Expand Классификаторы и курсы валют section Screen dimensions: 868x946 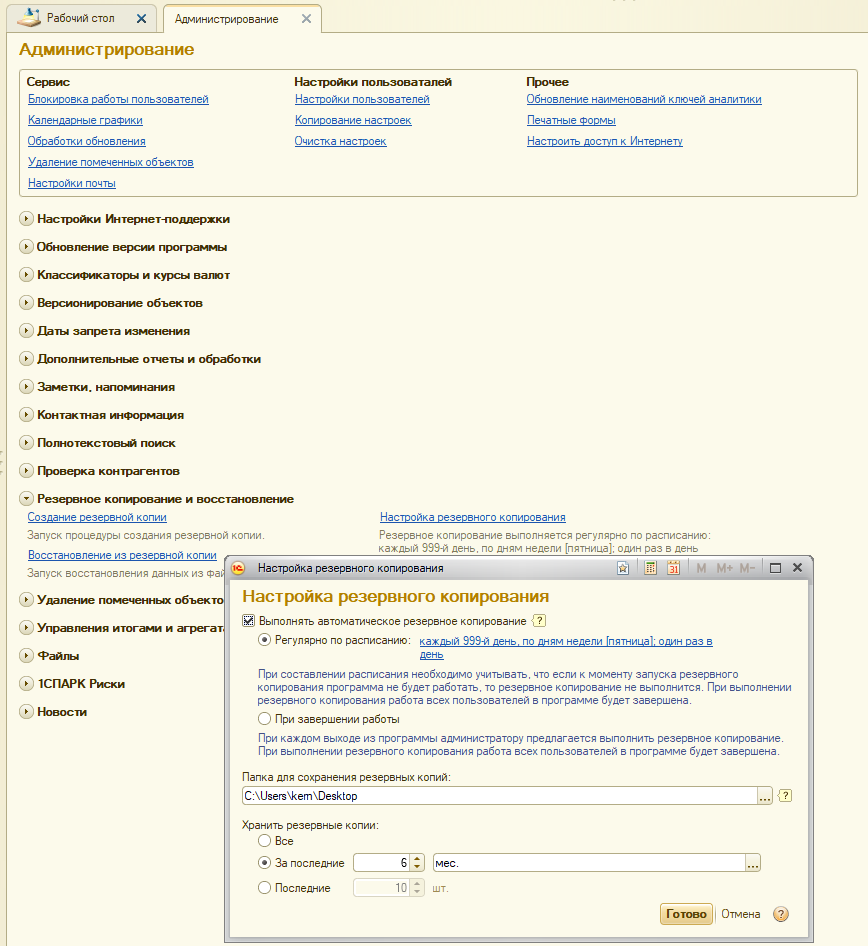tap(26, 275)
